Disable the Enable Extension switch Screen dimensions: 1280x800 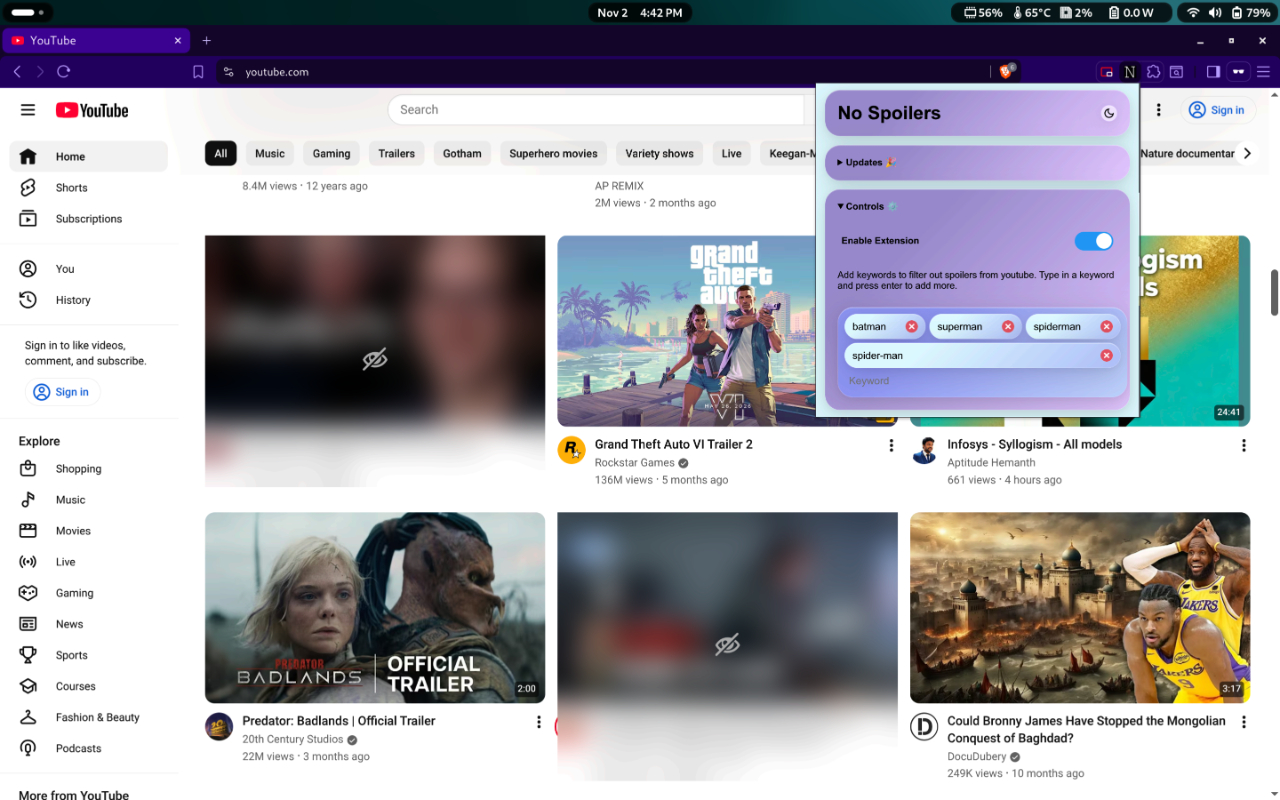point(1093,241)
